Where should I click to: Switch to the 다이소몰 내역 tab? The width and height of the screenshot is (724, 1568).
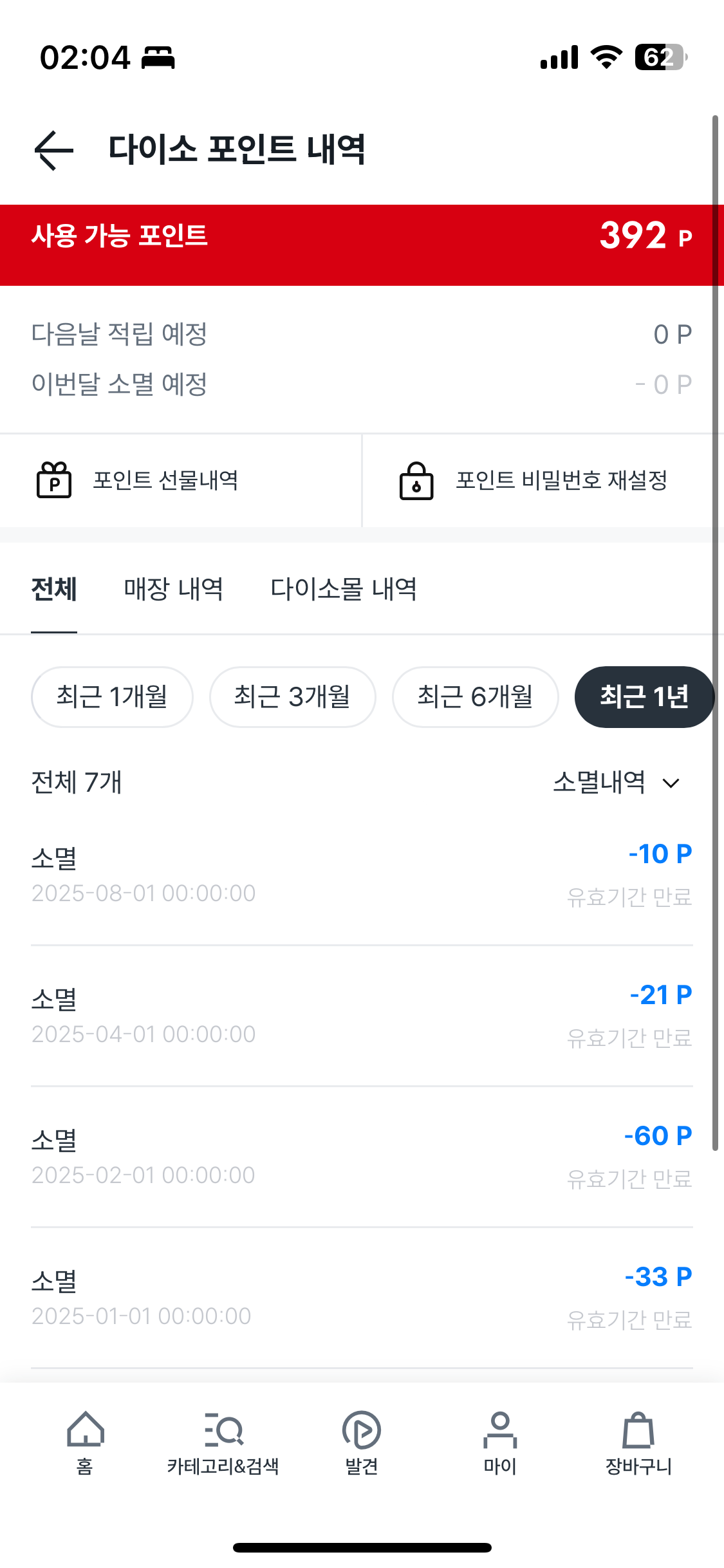coord(344,589)
